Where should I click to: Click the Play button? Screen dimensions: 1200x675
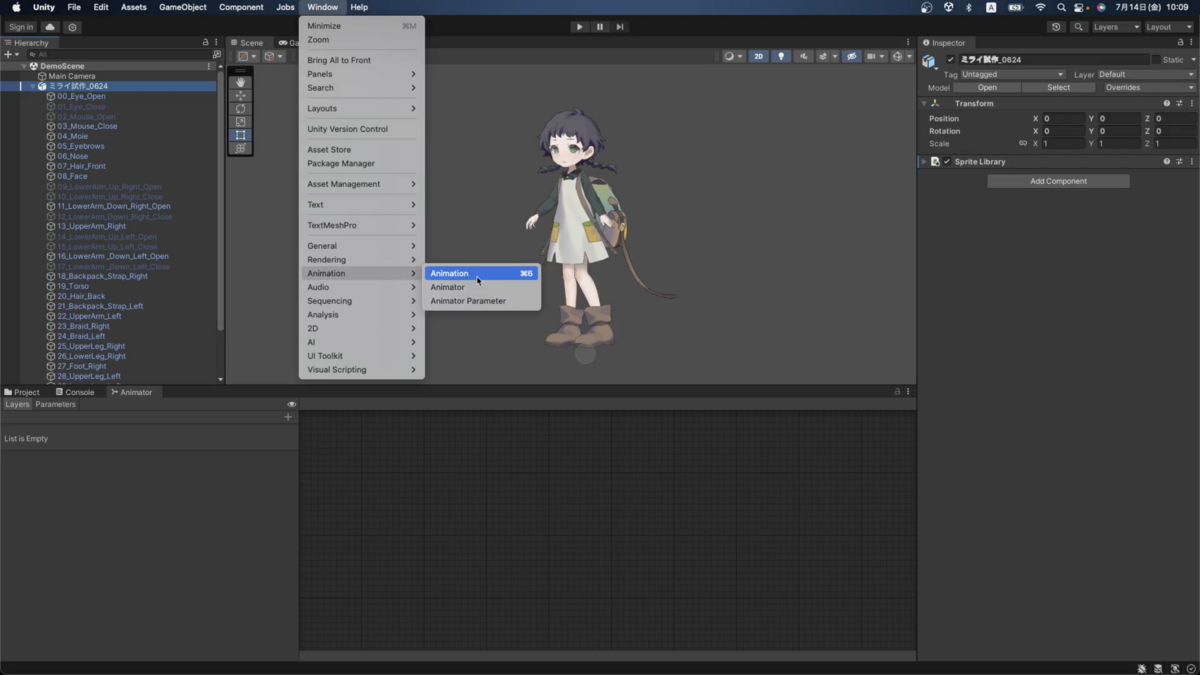579,27
